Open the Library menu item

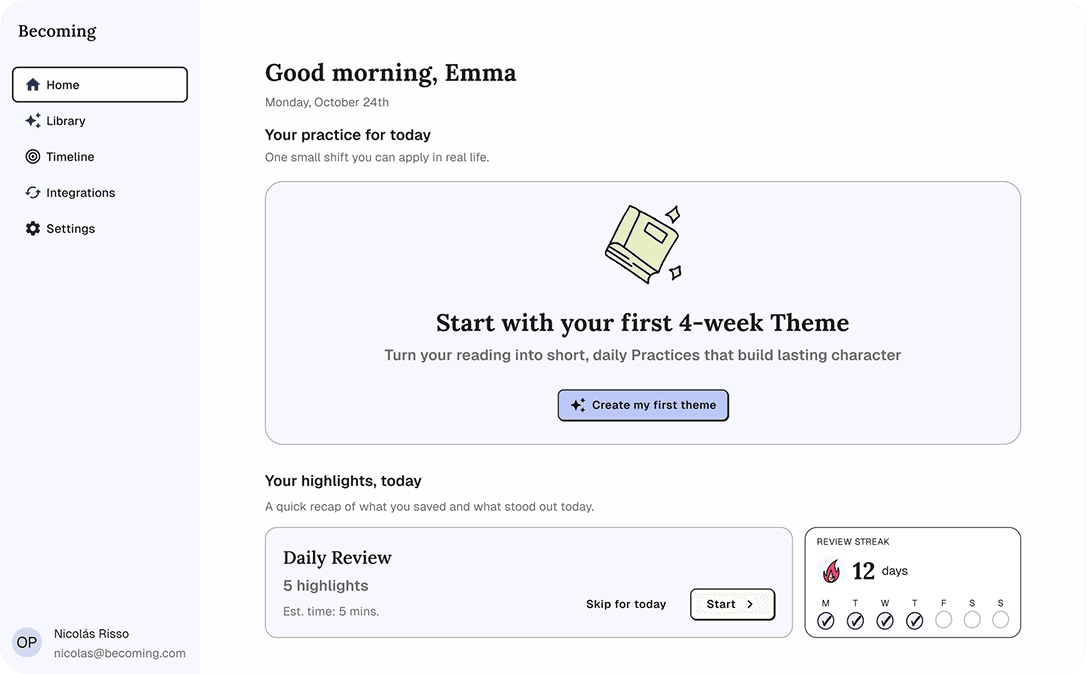(x=66, y=121)
